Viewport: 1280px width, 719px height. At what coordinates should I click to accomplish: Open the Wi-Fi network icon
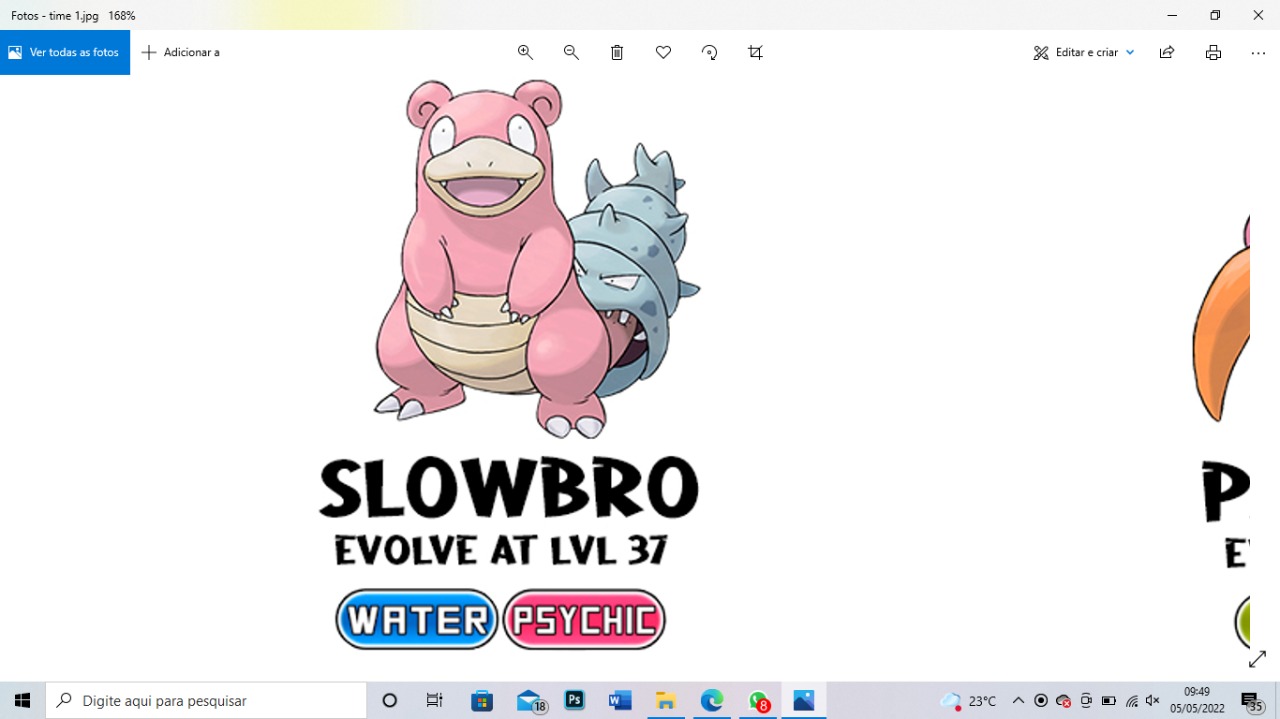[1131, 700]
